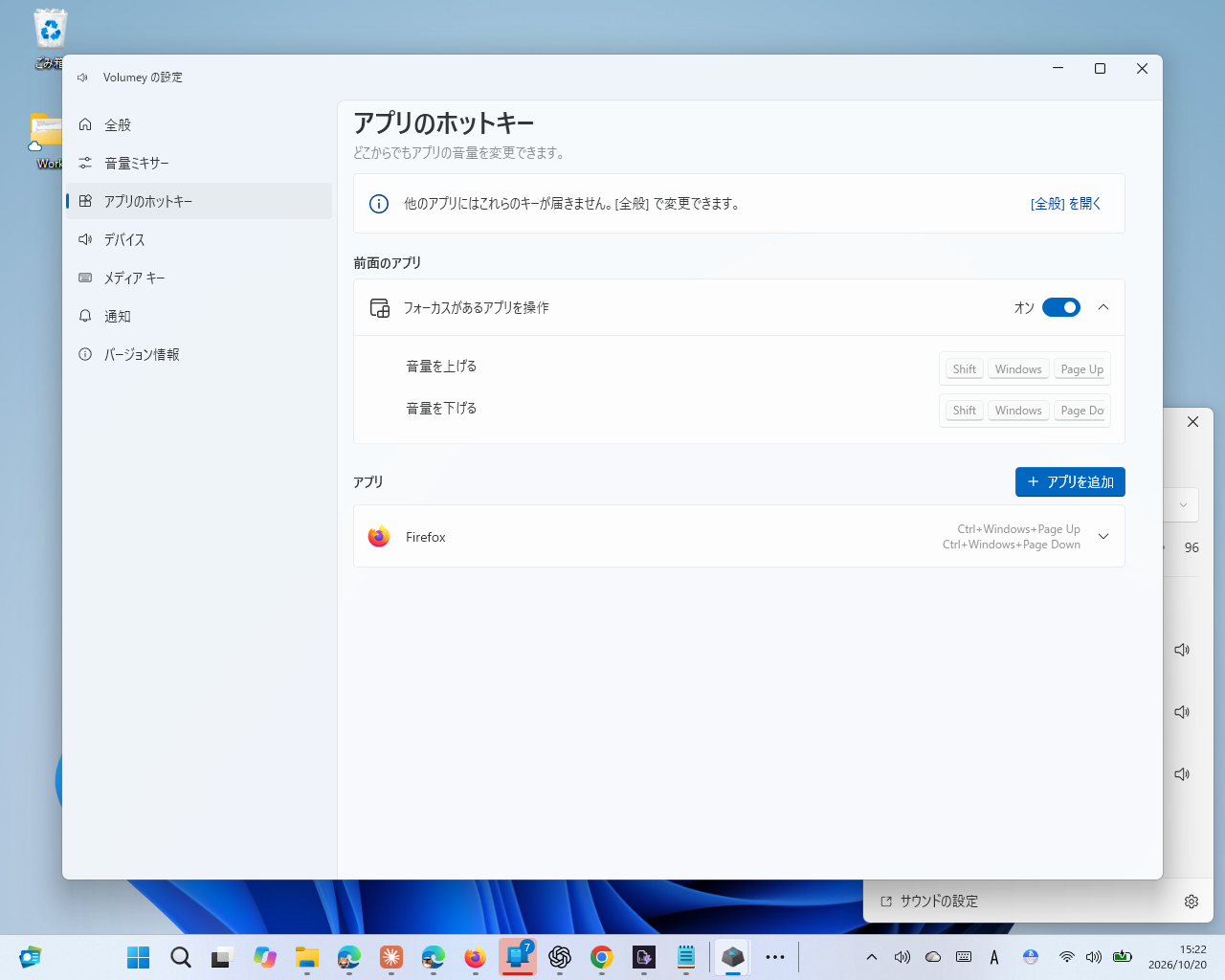1225x980 pixels.
Task: Expand the Firefox hotkey row chevron
Action: click(1103, 536)
